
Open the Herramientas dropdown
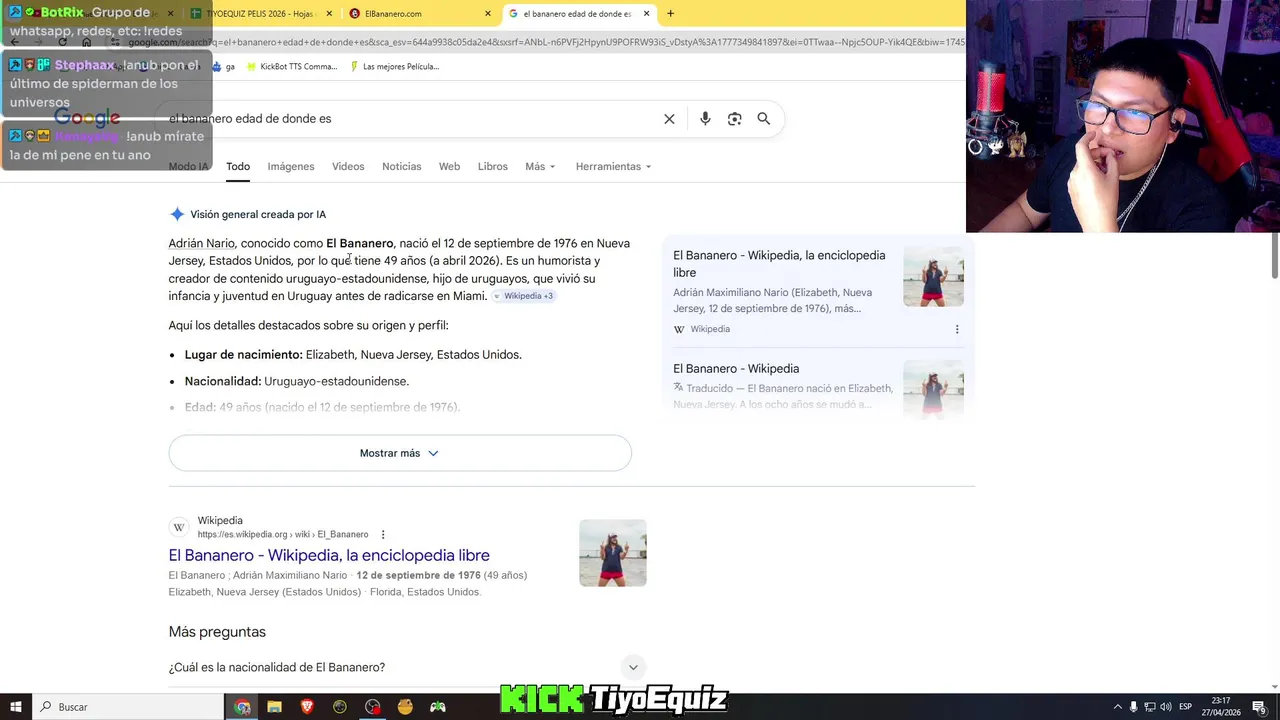tap(613, 167)
